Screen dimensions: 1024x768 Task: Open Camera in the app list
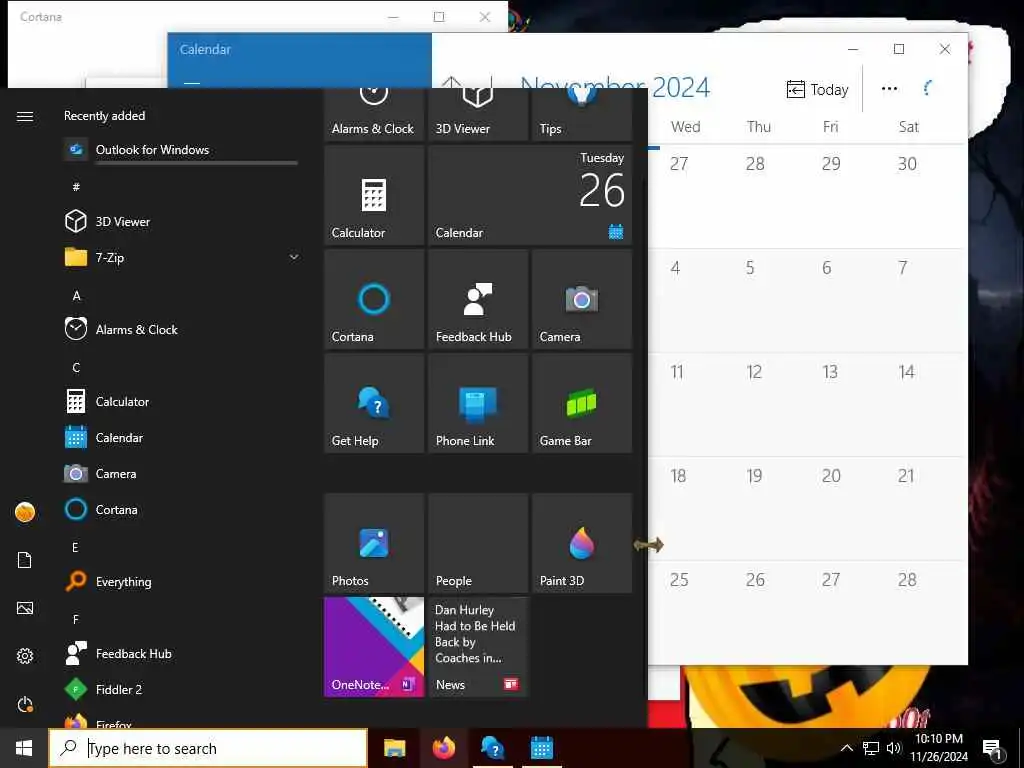[182, 473]
